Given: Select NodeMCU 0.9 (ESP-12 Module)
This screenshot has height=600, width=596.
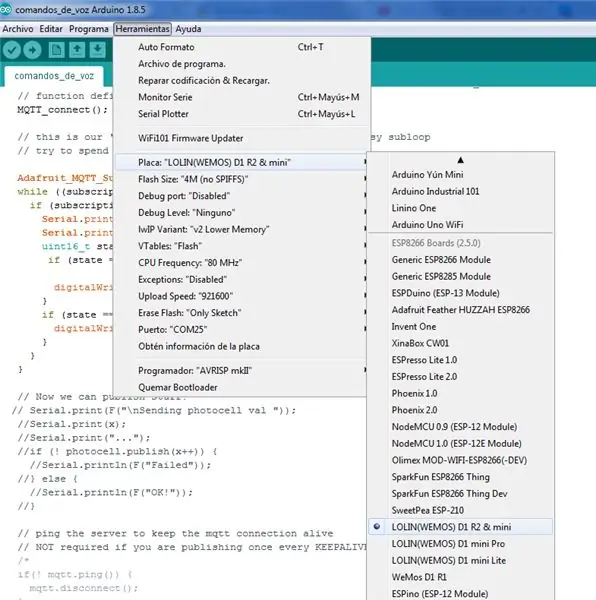Looking at the screenshot, I should point(461,427).
